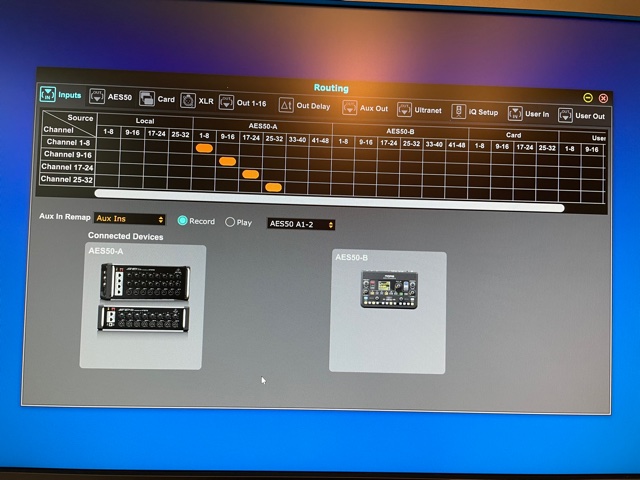Click the AES50-B connected device thumbnail
This screenshot has width=640, height=480.
coord(389,289)
